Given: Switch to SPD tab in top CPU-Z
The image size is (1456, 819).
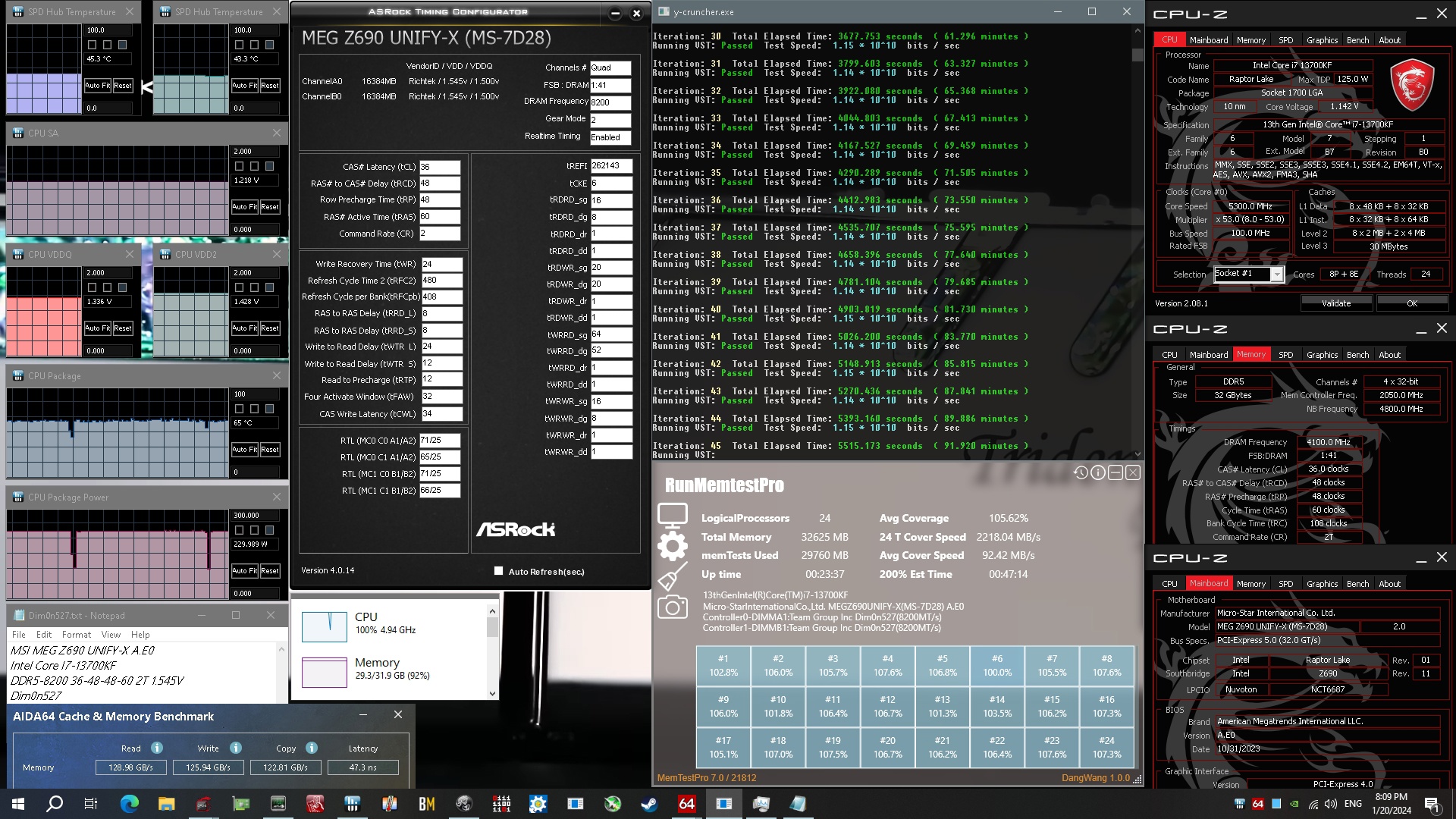Looking at the screenshot, I should [x=1285, y=40].
